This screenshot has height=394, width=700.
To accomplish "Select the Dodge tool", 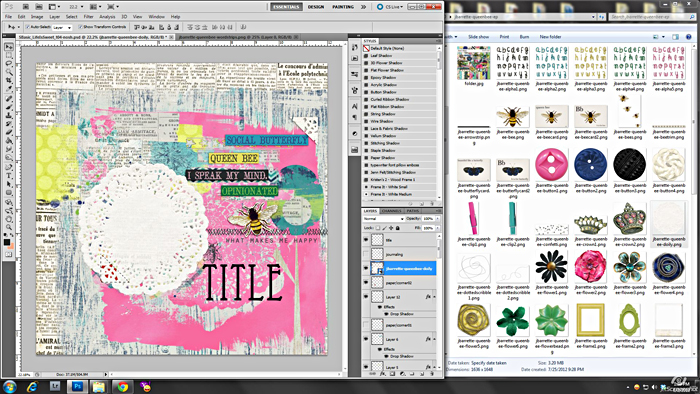I will pos(8,158).
